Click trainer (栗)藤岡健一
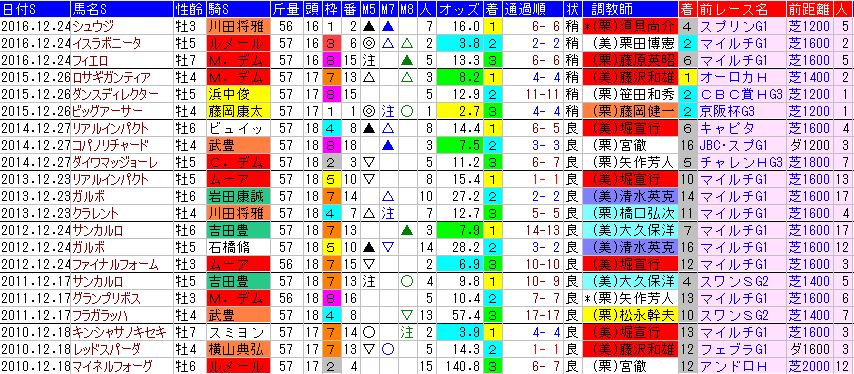Viewport: 854px width, 374px height. pyautogui.click(x=629, y=111)
